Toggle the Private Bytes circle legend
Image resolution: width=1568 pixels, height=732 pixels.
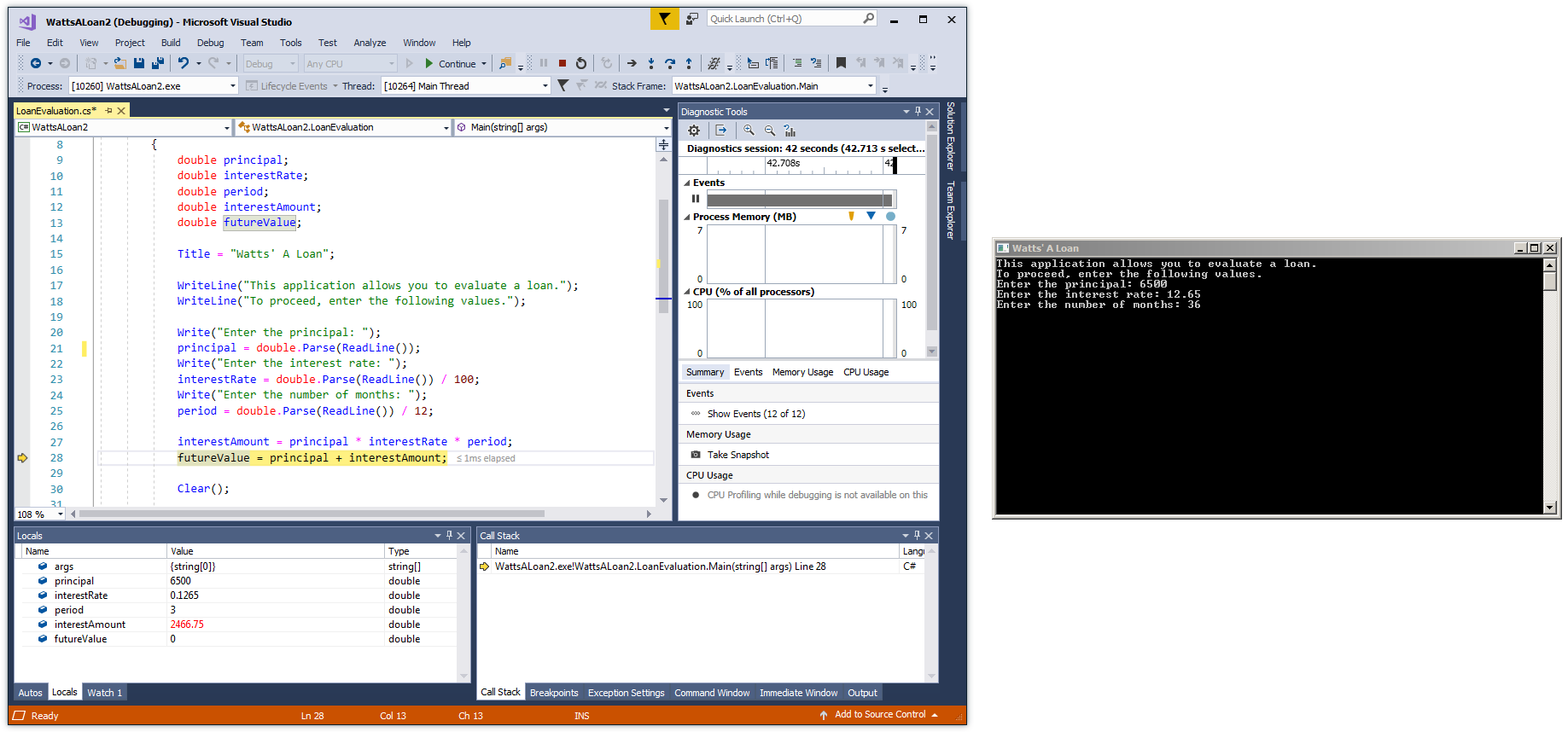[x=890, y=216]
